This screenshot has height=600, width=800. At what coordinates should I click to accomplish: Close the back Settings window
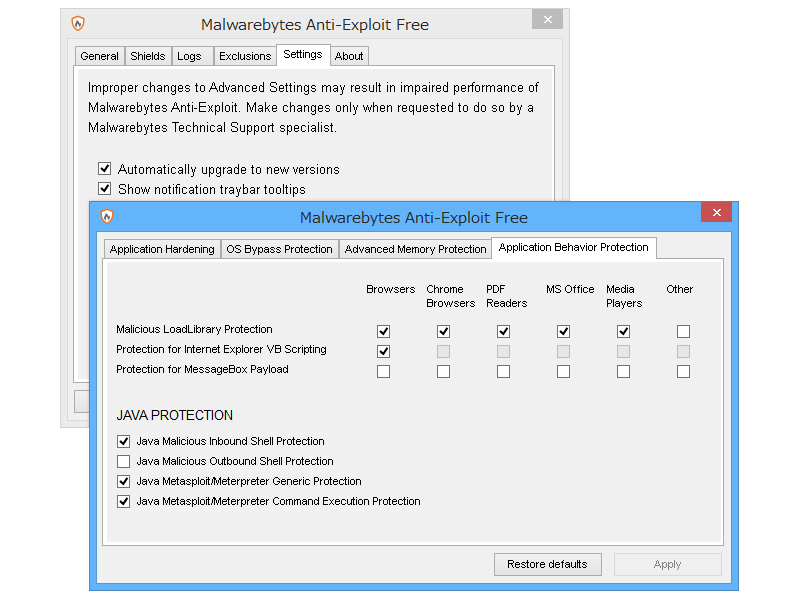click(x=547, y=19)
